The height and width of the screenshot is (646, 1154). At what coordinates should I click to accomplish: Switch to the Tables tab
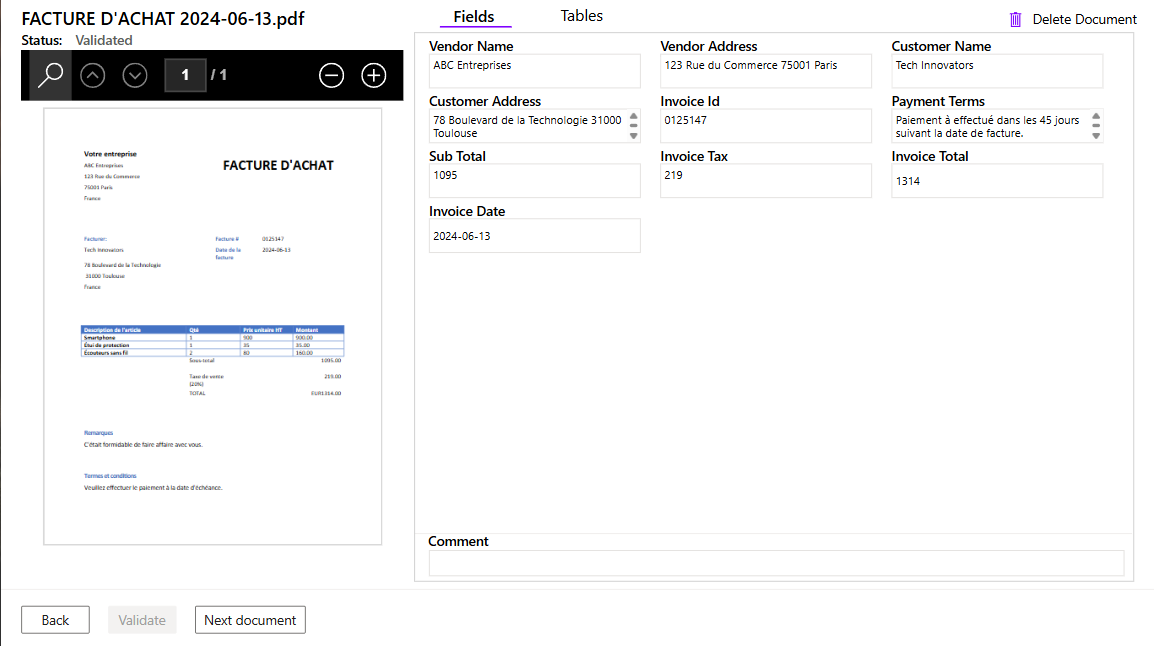click(581, 16)
